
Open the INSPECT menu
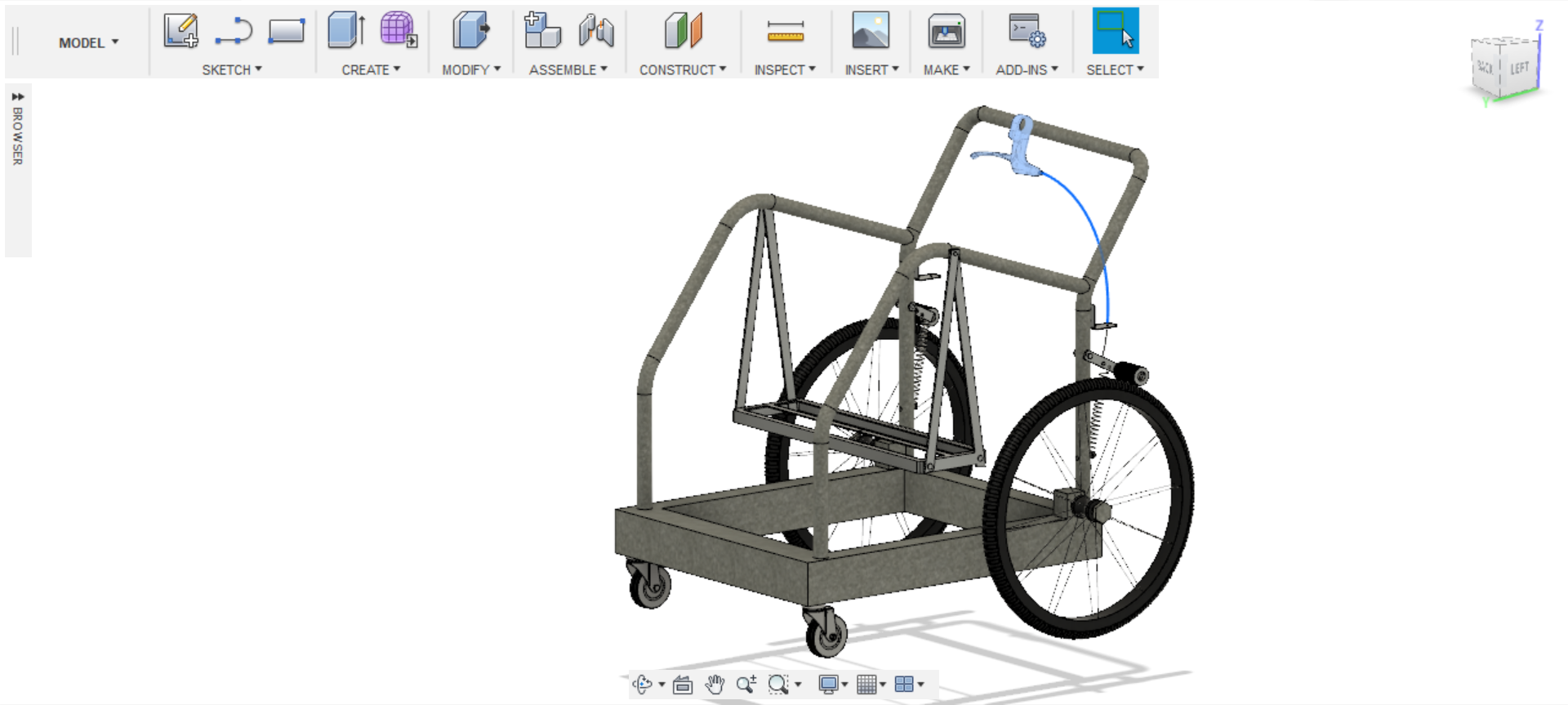click(x=785, y=70)
